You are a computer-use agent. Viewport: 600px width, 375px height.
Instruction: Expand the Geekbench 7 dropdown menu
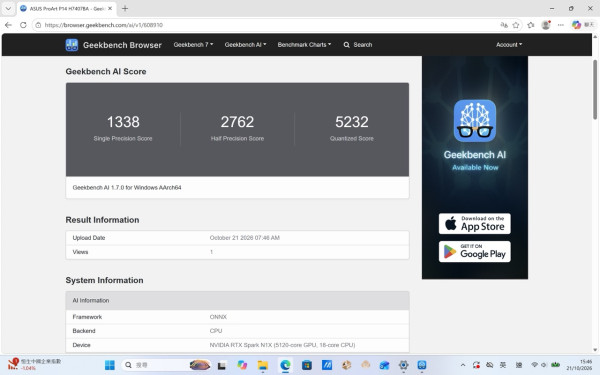point(193,45)
